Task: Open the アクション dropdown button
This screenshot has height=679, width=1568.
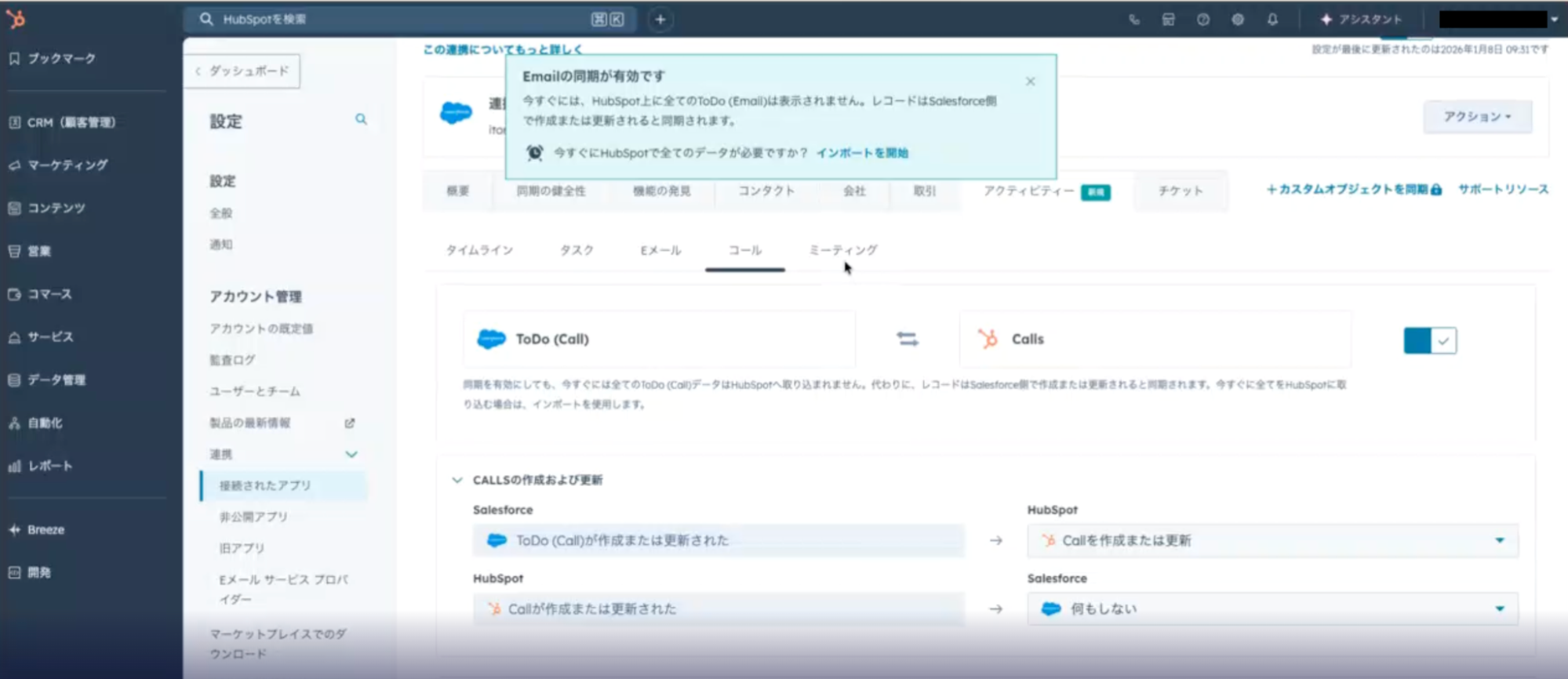Action: (x=1477, y=117)
